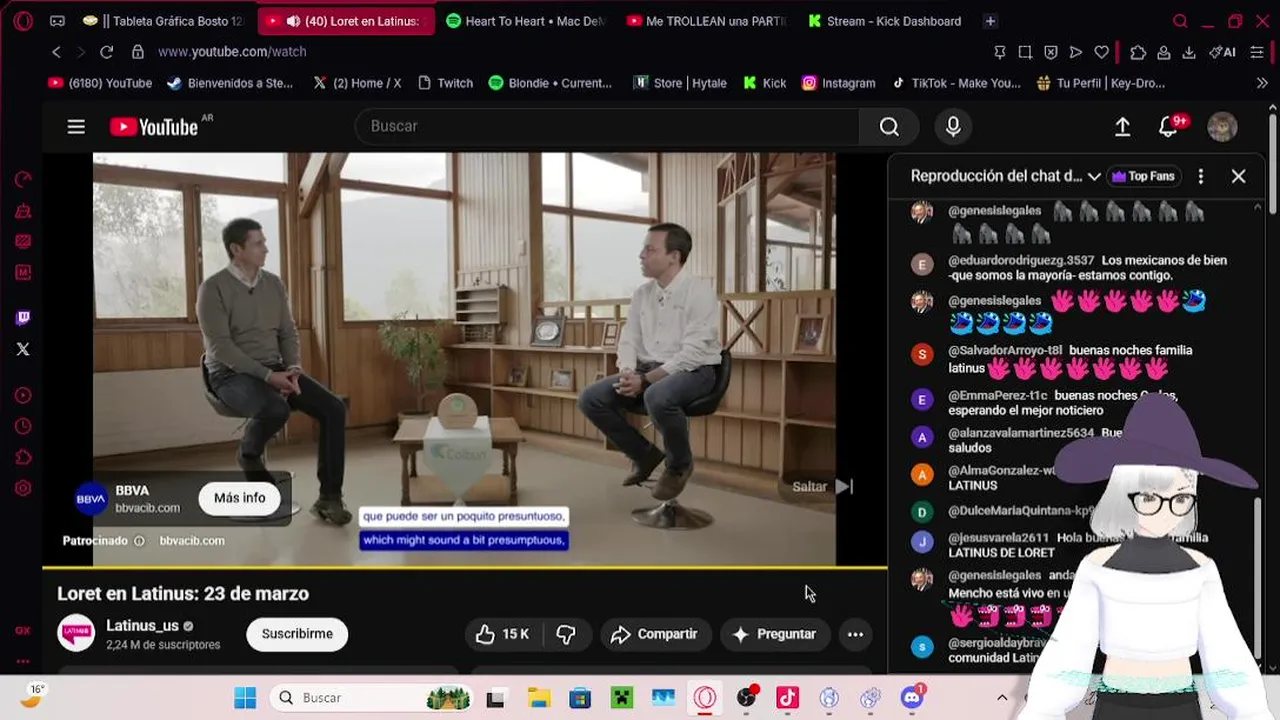Open the Store | Hytale bookmark
This screenshot has height=720, width=1280.
(680, 83)
